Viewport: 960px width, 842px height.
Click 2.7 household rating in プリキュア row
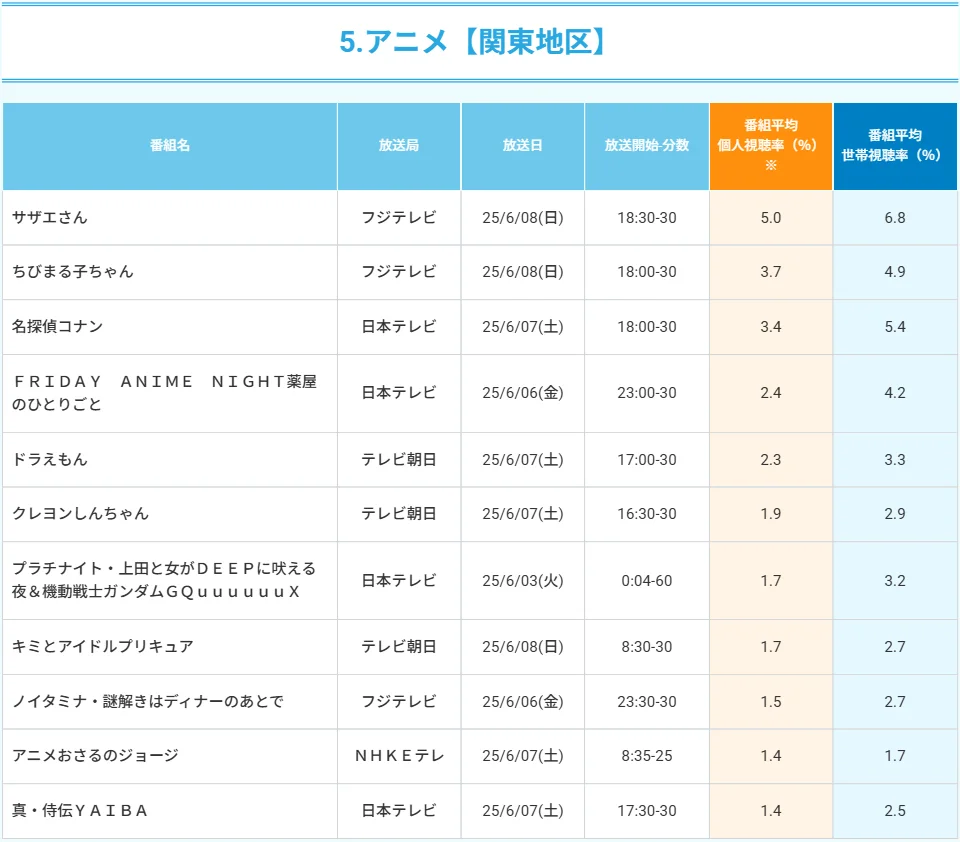[x=894, y=646]
